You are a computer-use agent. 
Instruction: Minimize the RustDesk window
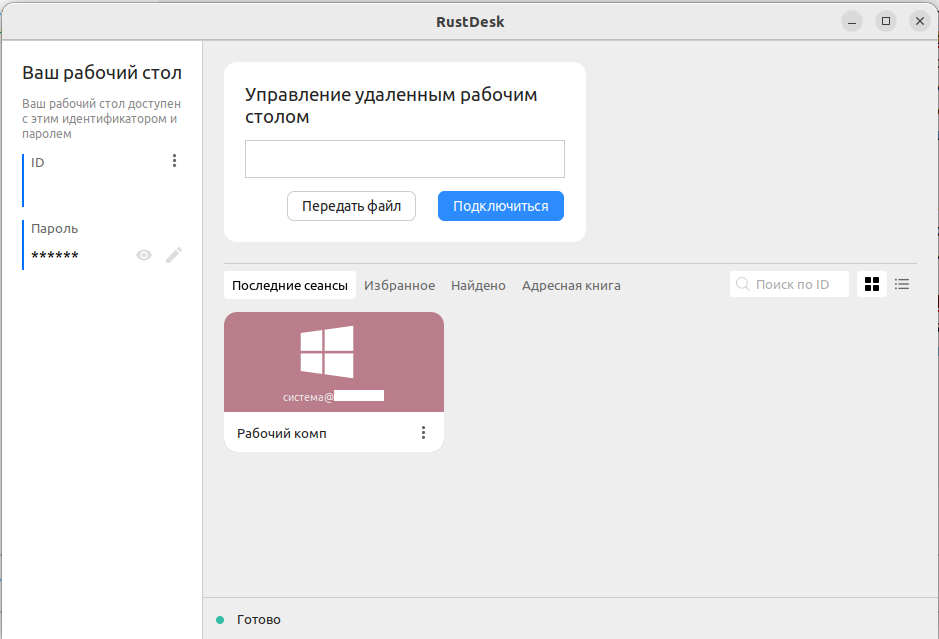pos(851,21)
